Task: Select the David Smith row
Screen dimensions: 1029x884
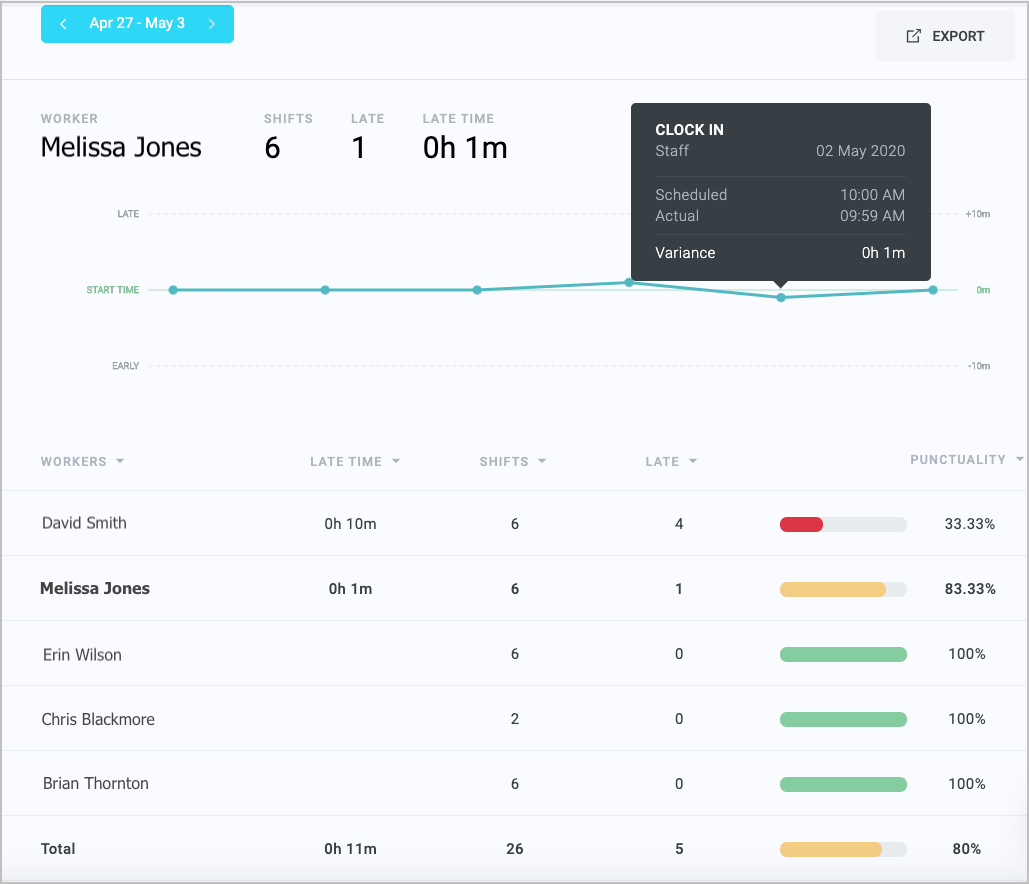Action: [84, 523]
